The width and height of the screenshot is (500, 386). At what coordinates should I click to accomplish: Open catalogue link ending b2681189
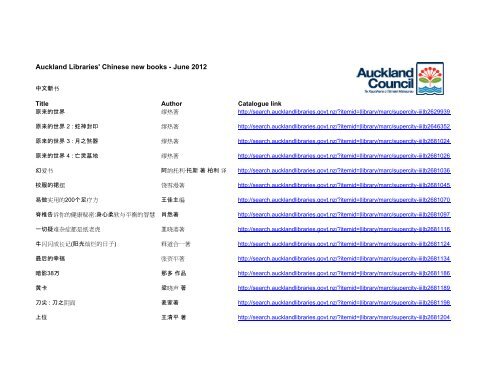click(x=344, y=288)
